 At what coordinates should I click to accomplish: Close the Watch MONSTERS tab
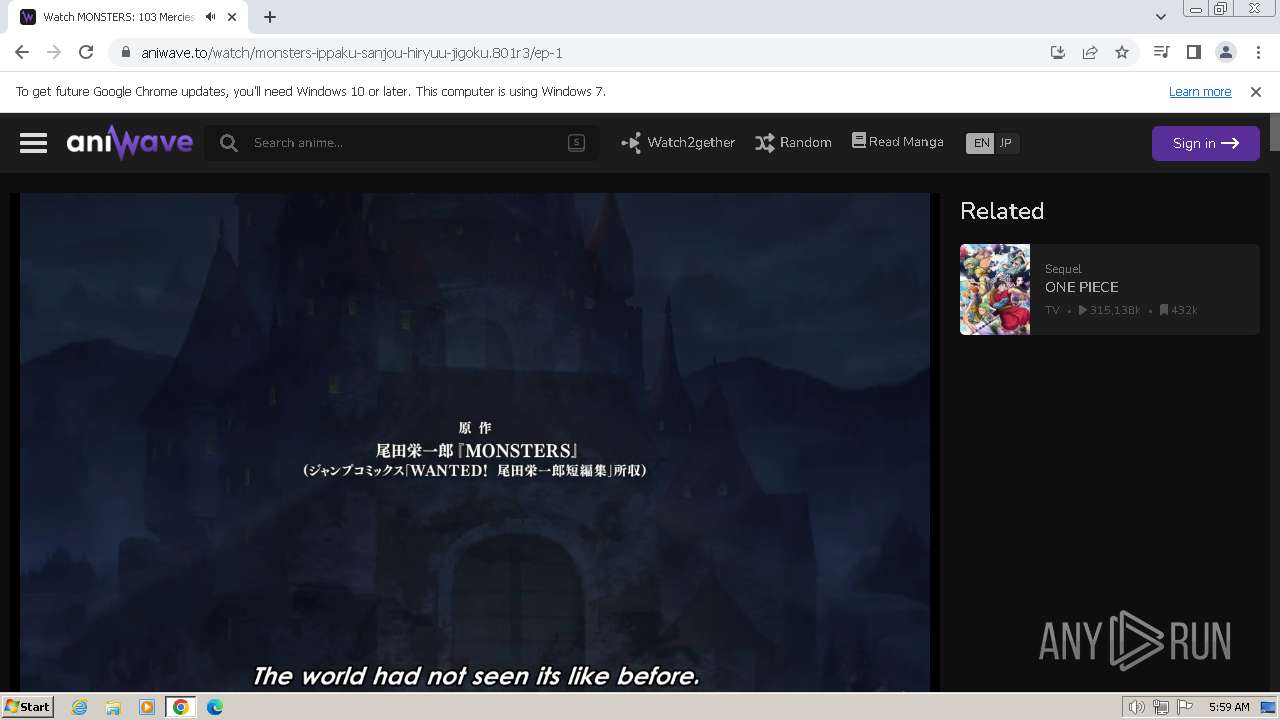point(233,17)
